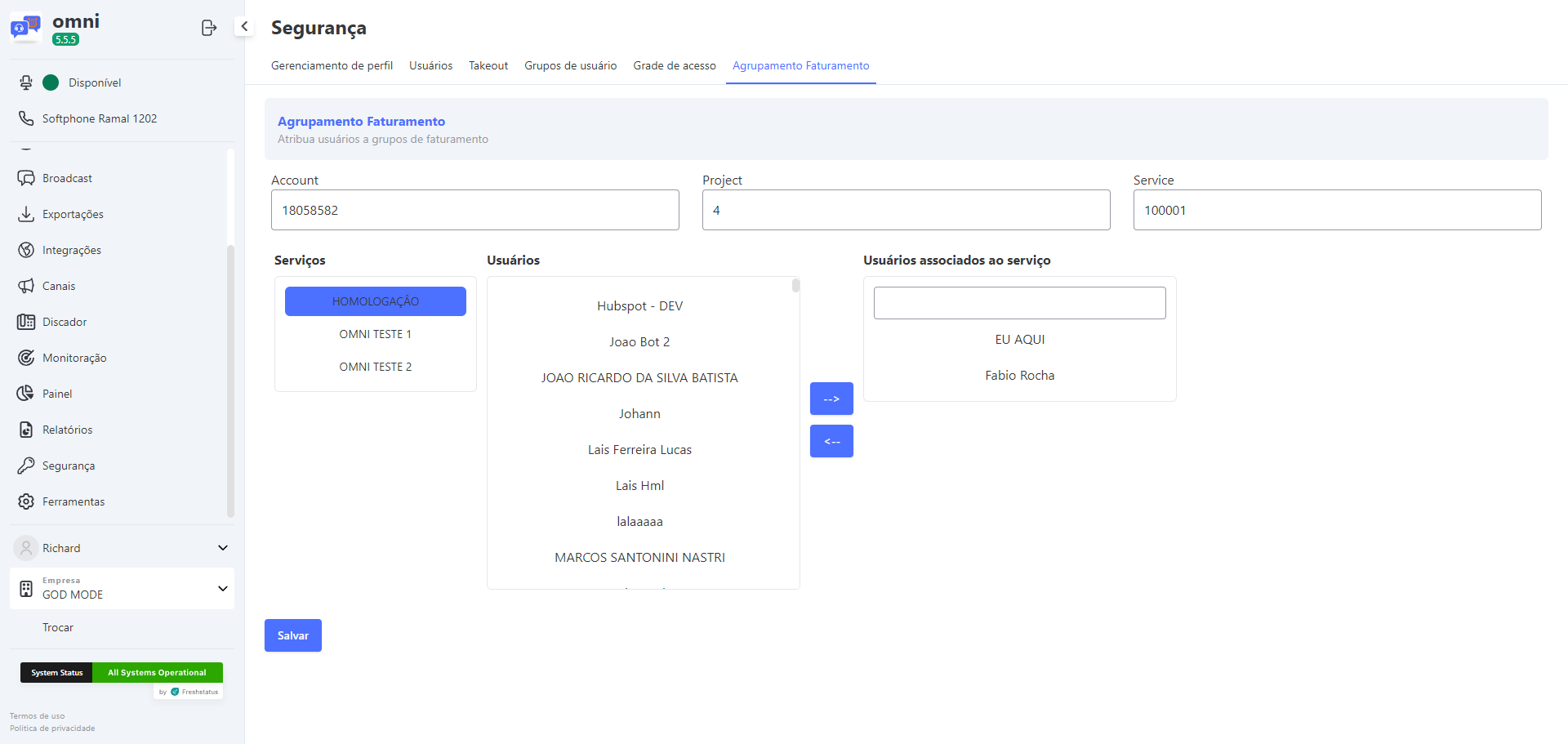Switch to the Grade de acesso tab
Viewport: 1568px width, 744px height.
pyautogui.click(x=674, y=65)
